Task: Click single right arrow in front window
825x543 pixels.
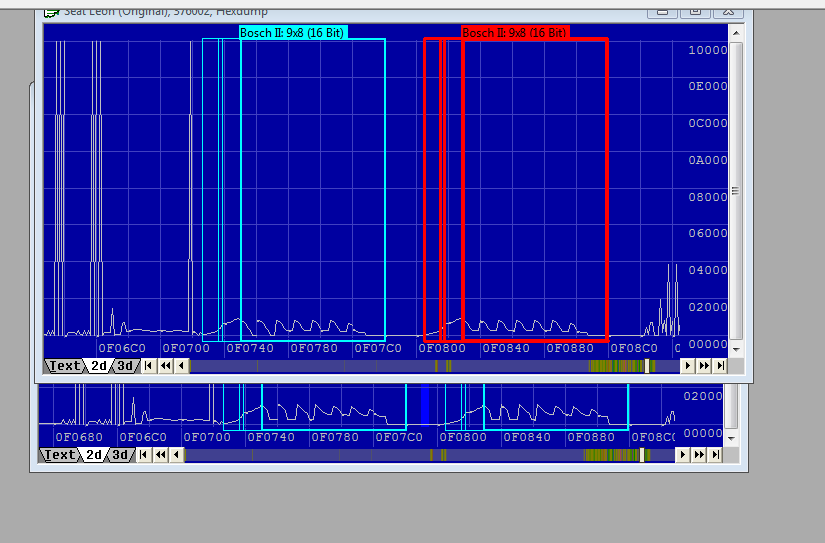Action: (687, 366)
